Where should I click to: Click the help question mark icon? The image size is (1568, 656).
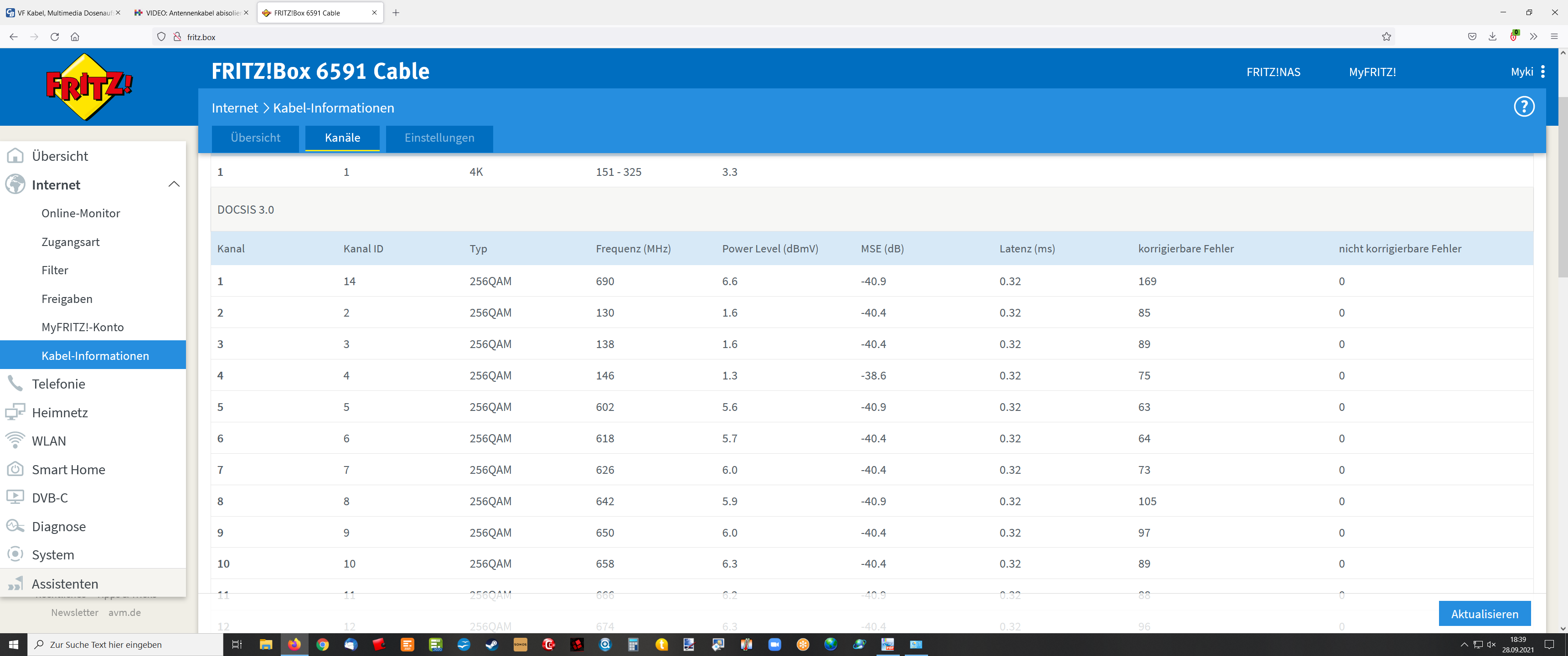(x=1524, y=107)
